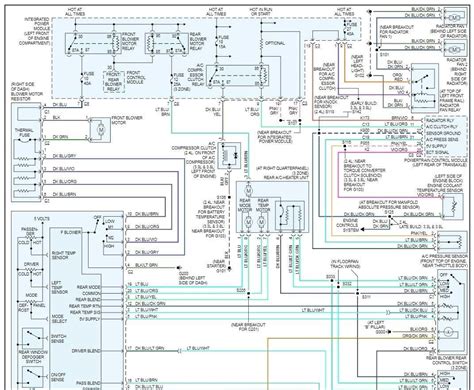Click the 'ECT SIGNAL' PCM pin label
The height and width of the screenshot is (390, 474).
point(438,152)
